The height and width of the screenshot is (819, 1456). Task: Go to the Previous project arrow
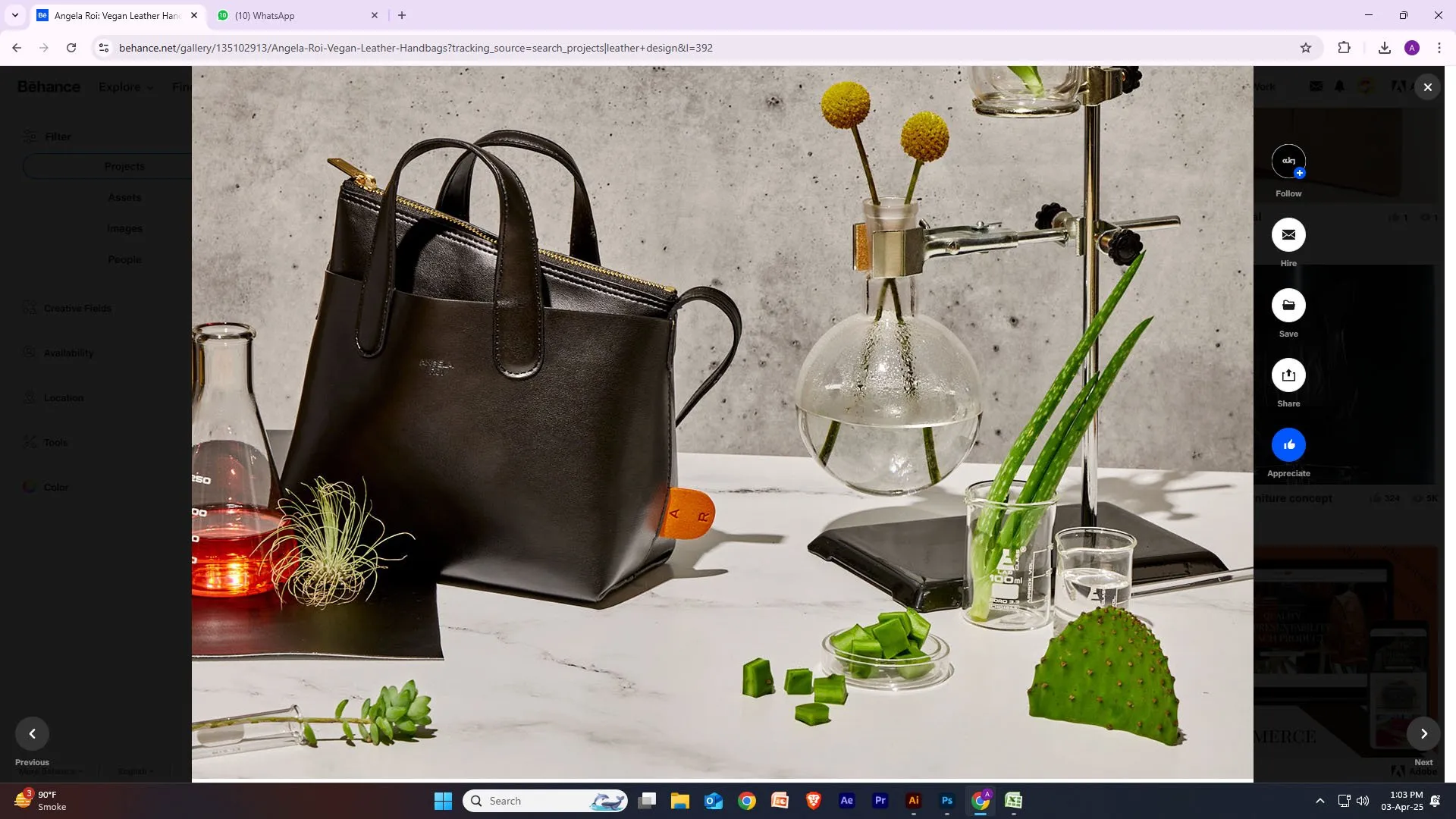(x=32, y=733)
